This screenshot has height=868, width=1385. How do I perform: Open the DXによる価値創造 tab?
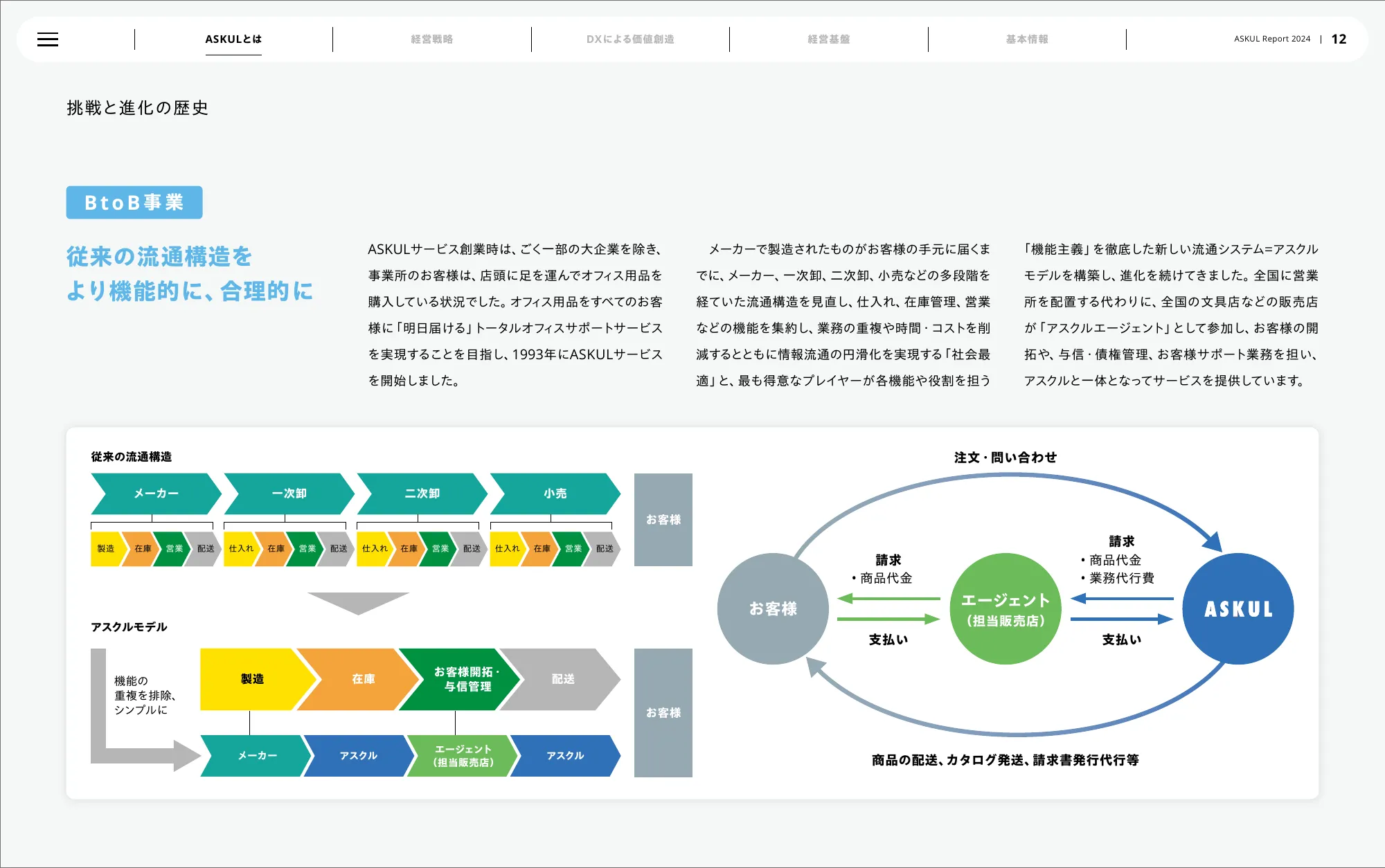(630, 39)
